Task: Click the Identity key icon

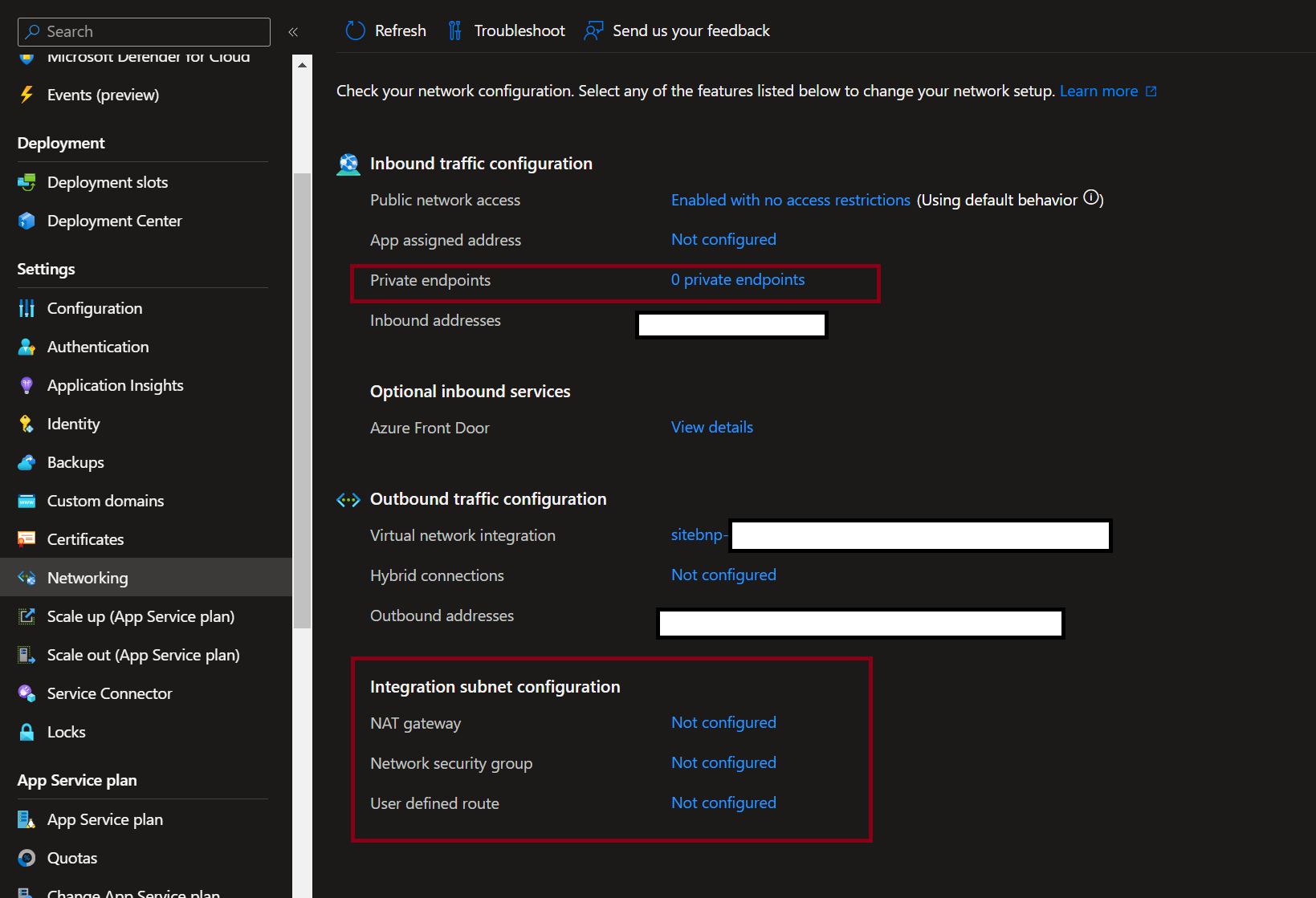Action: (x=26, y=424)
